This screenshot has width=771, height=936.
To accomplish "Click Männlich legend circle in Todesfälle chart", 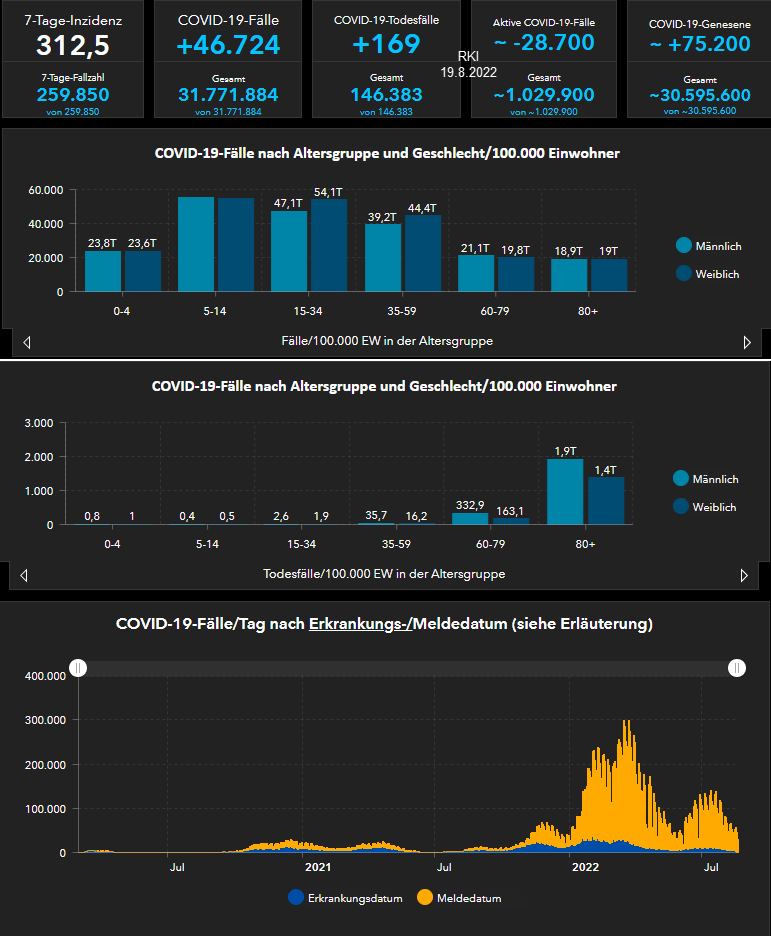I will 682,479.
